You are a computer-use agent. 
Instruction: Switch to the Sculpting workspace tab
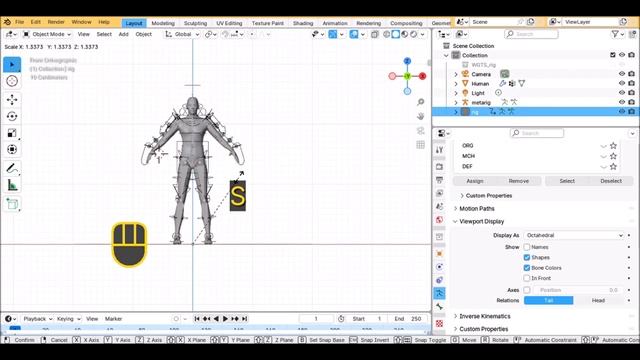(195, 23)
